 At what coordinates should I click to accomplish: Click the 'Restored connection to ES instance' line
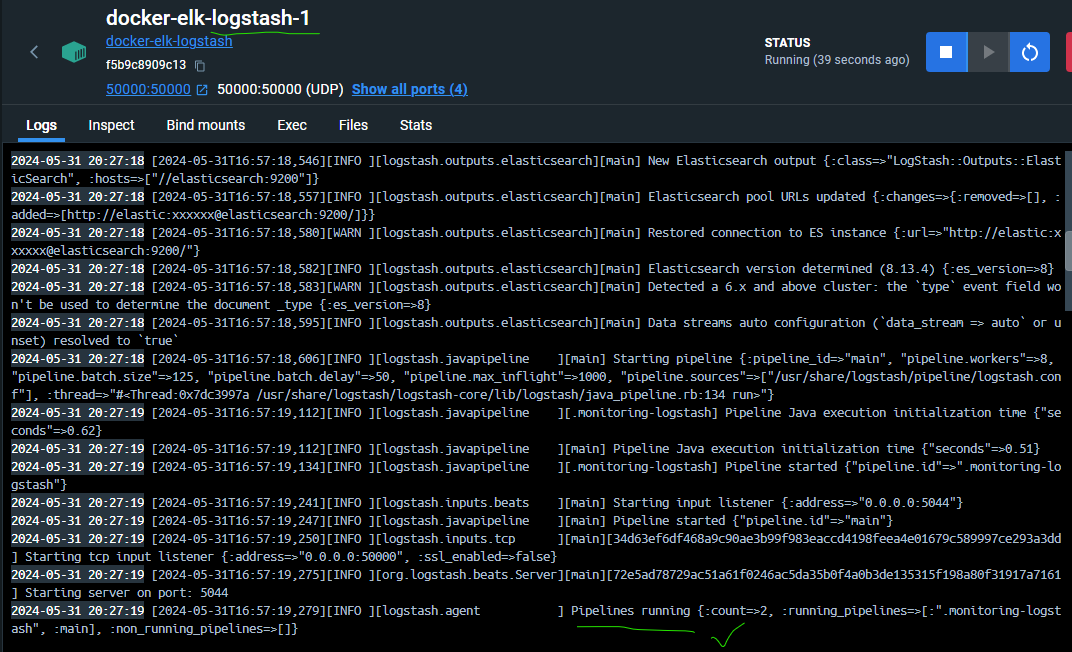(536, 242)
